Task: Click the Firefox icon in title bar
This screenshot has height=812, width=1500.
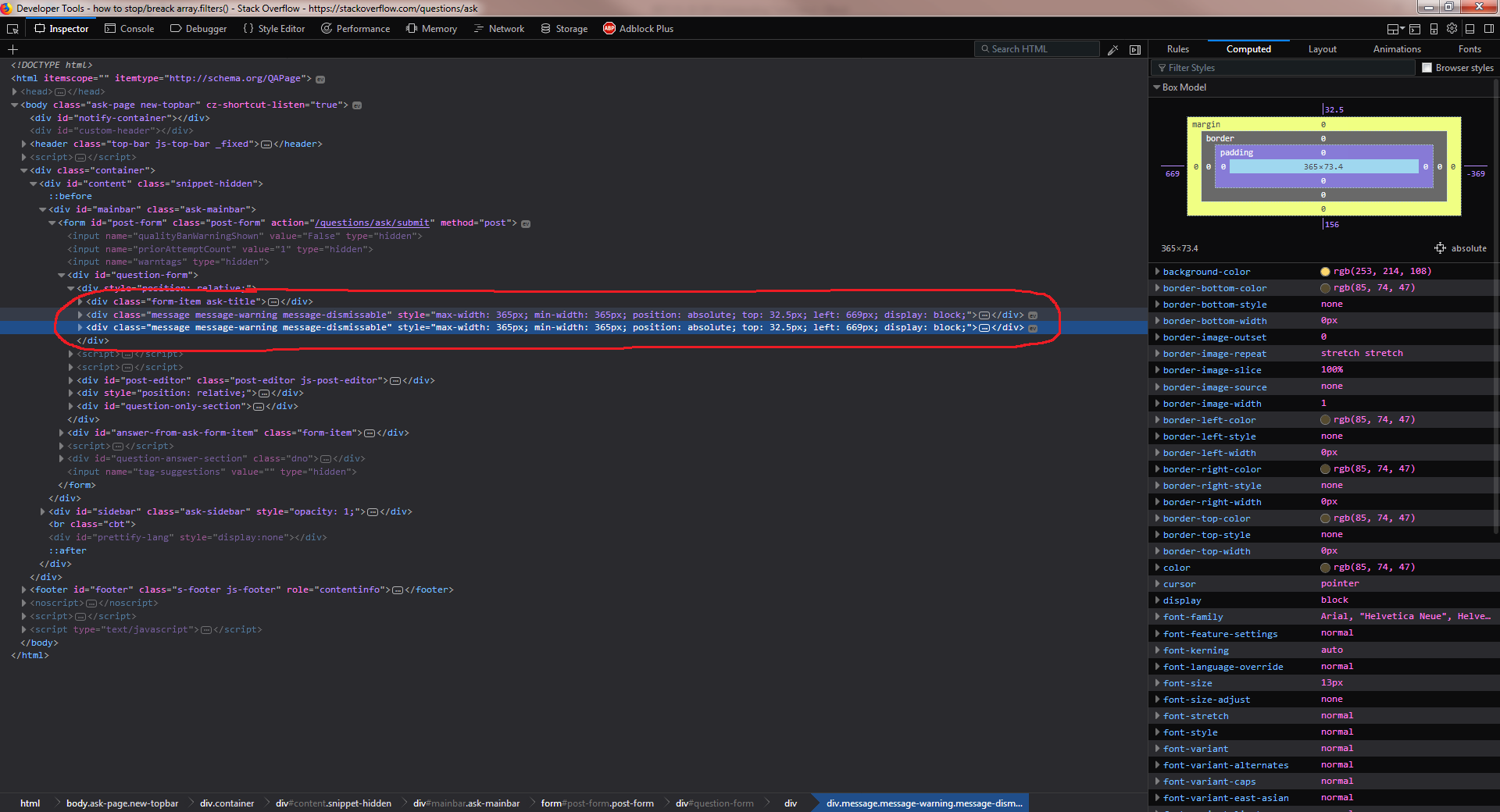Action: coord(6,8)
